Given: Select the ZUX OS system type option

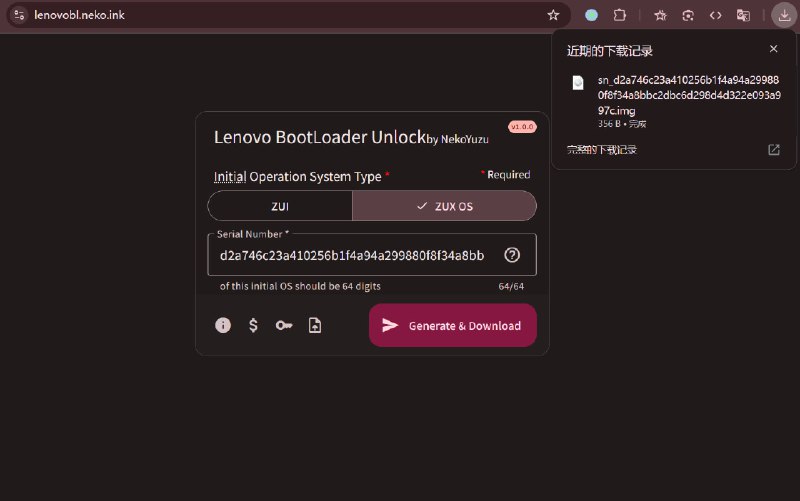Looking at the screenshot, I should 444,206.
